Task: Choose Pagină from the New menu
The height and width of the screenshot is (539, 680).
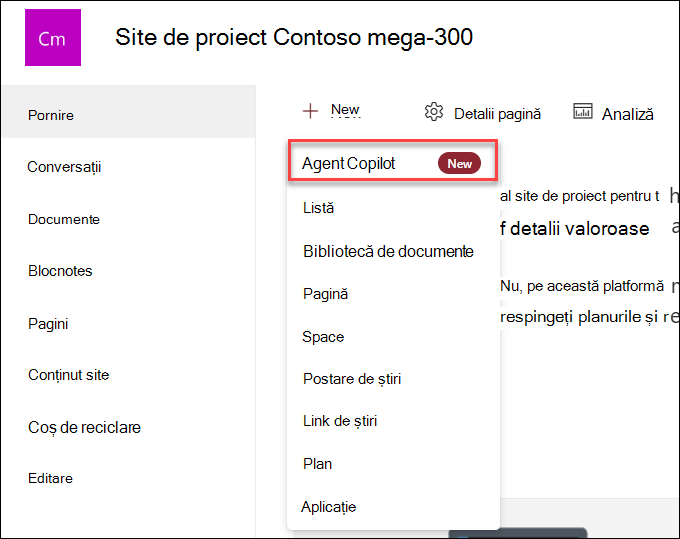Action: coord(325,294)
